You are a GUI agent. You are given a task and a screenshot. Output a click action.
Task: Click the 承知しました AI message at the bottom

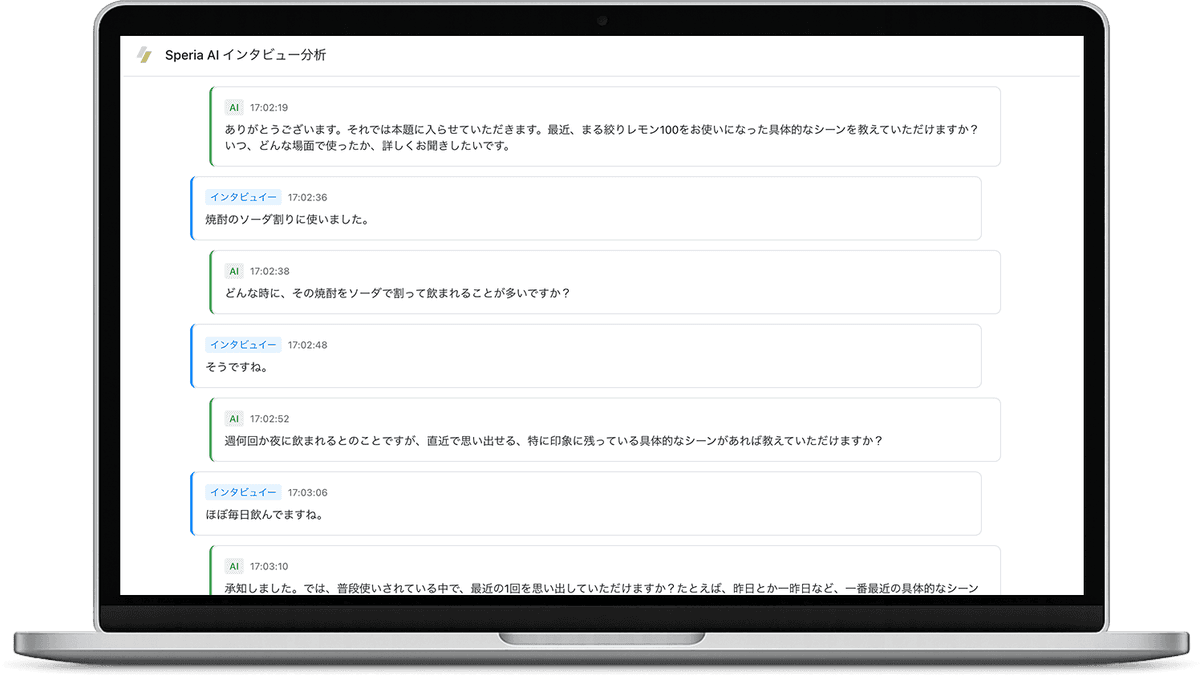(x=600, y=578)
